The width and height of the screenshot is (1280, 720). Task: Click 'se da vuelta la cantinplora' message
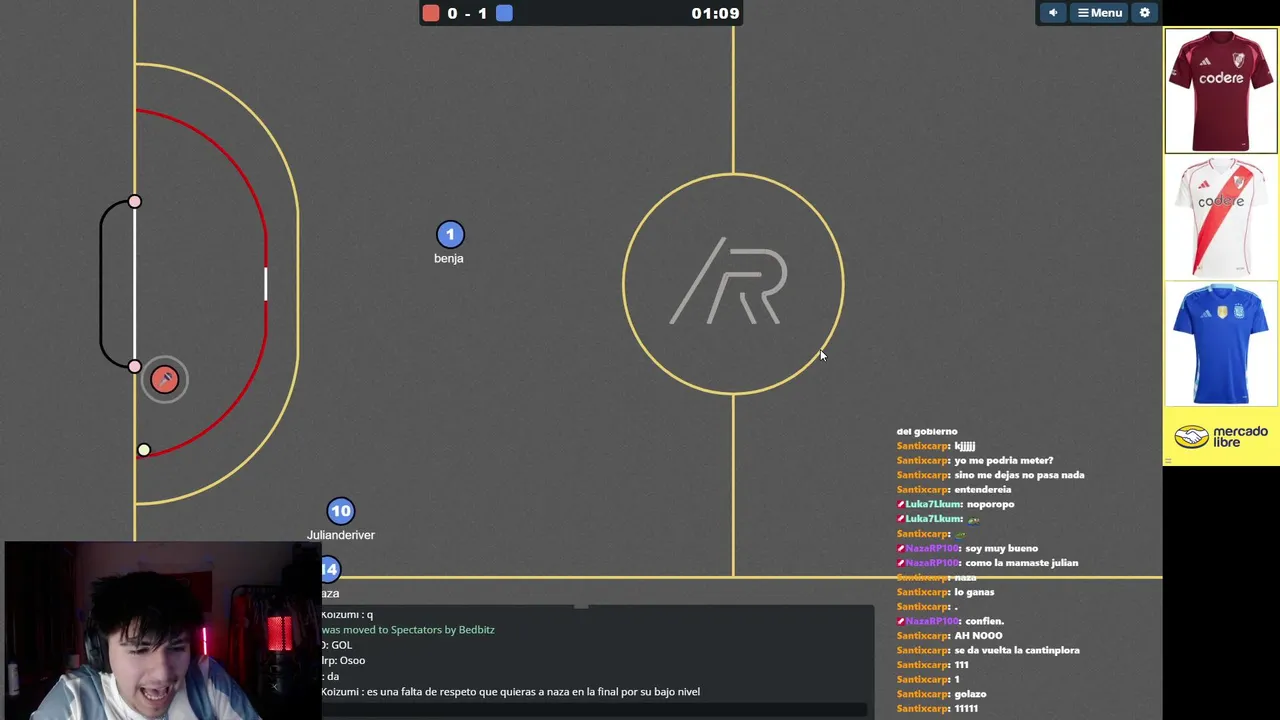(x=988, y=650)
